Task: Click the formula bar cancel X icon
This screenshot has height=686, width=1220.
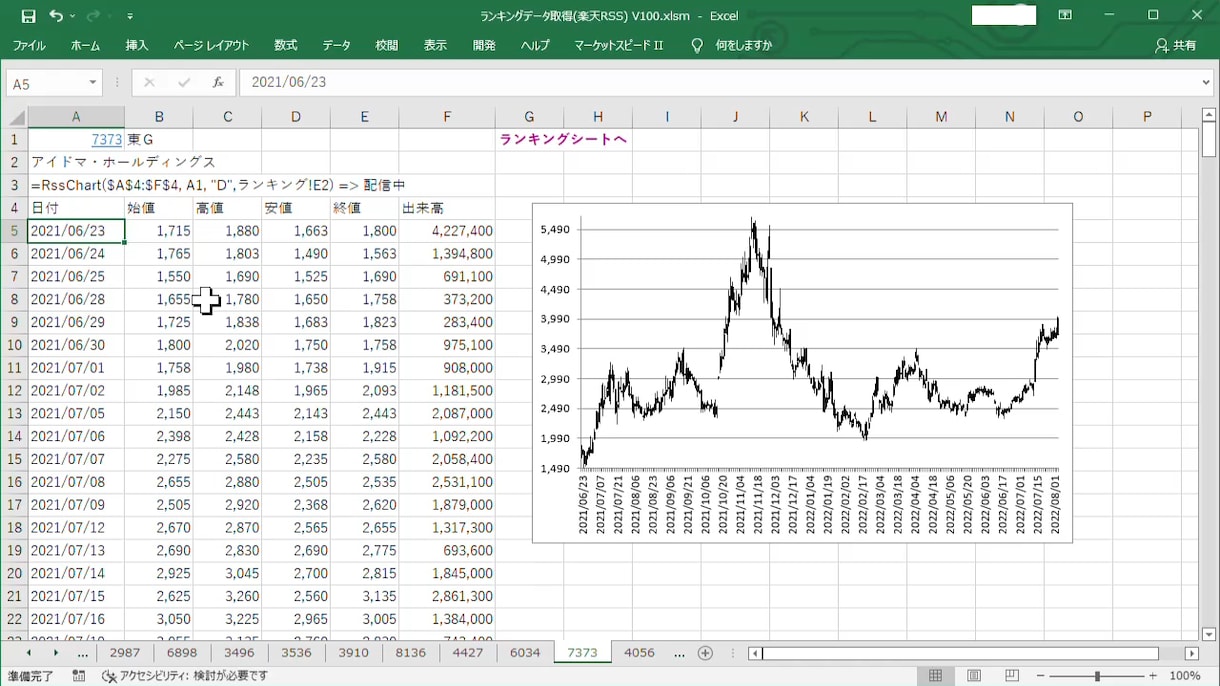Action: (149, 82)
